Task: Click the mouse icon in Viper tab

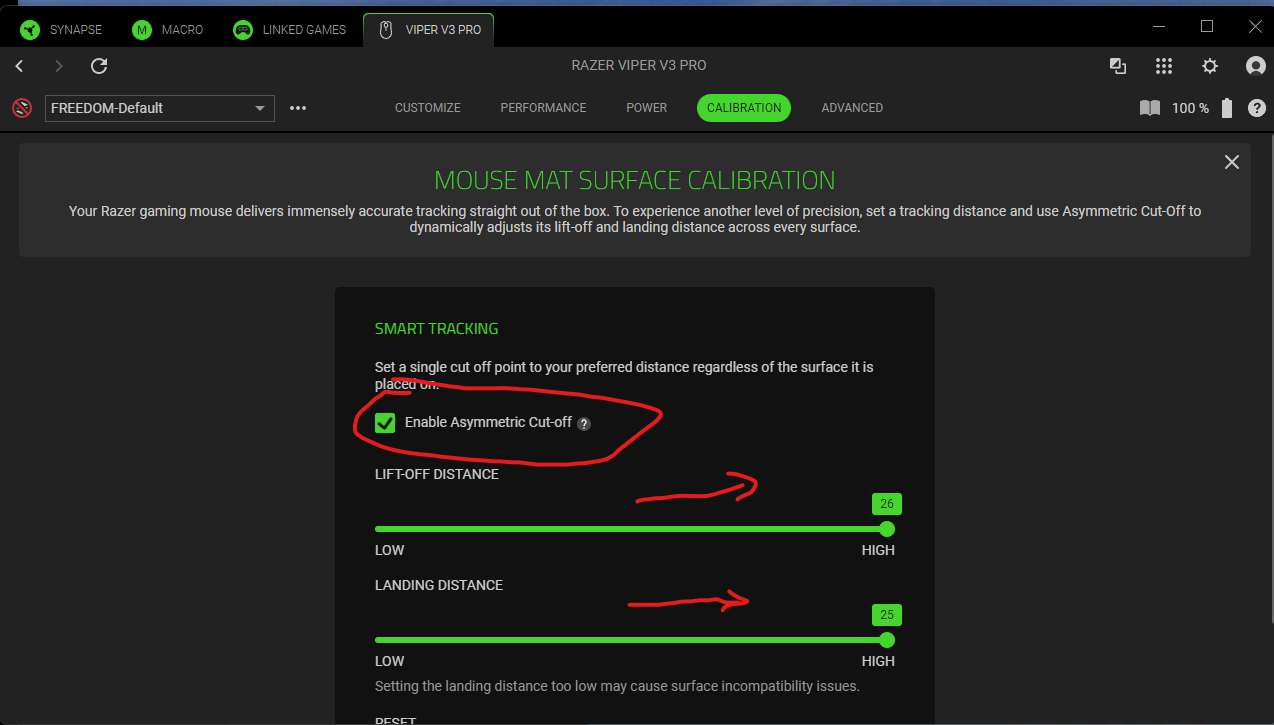Action: 386,29
